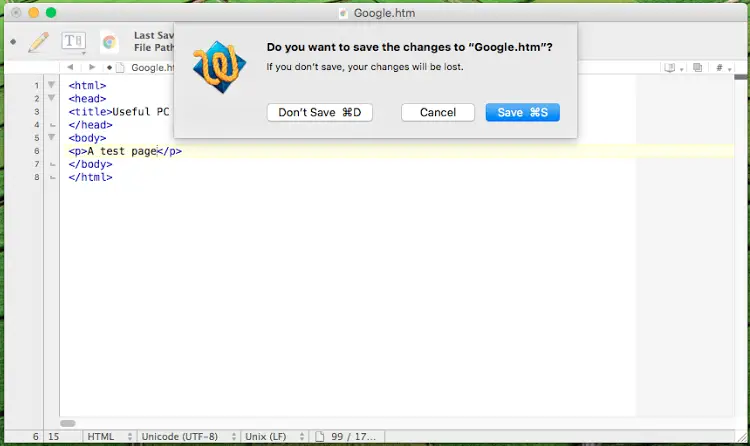
Task: Save changes to Google.htm
Action: pos(522,112)
